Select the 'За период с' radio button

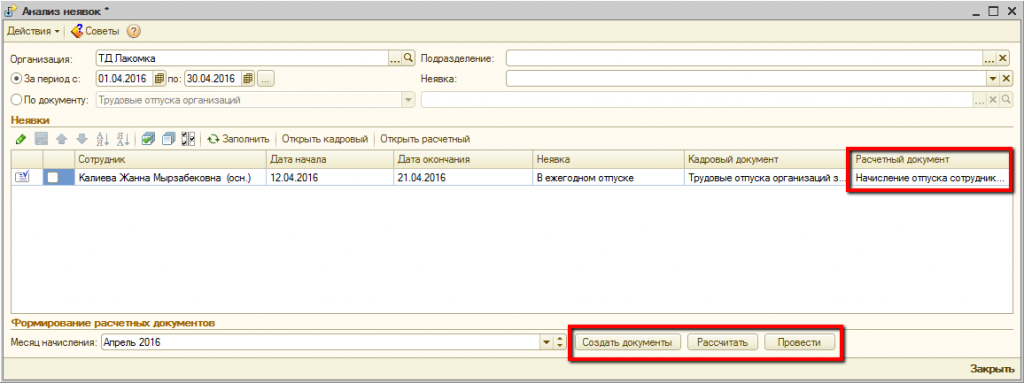16,79
